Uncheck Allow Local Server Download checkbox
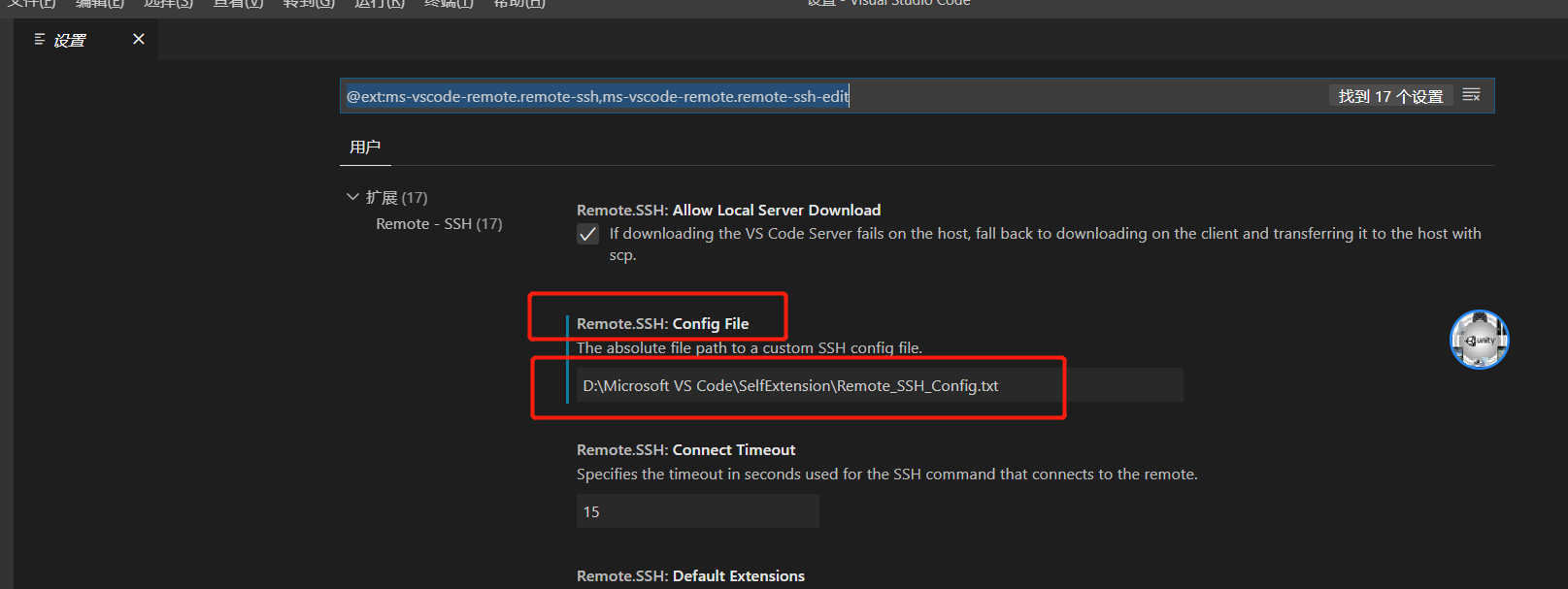This screenshot has height=589, width=1568. point(588,234)
